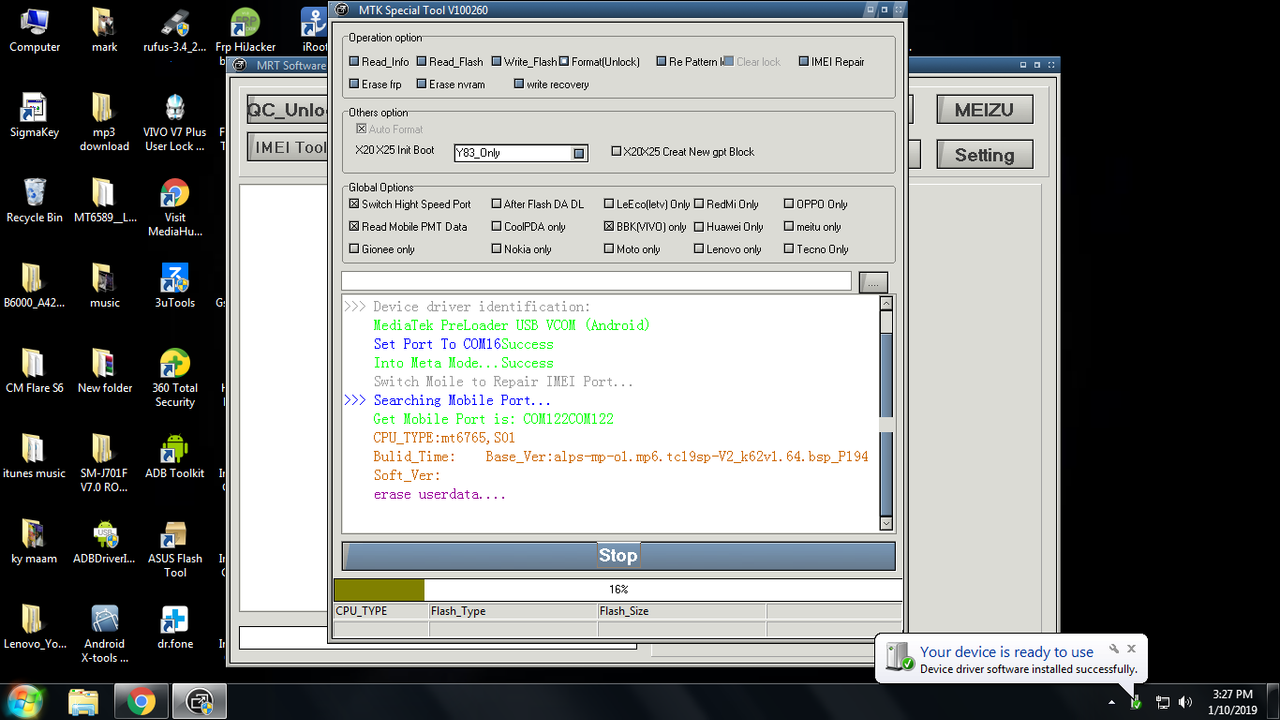Click the taskbar clock 3:27 PM

(1232, 701)
